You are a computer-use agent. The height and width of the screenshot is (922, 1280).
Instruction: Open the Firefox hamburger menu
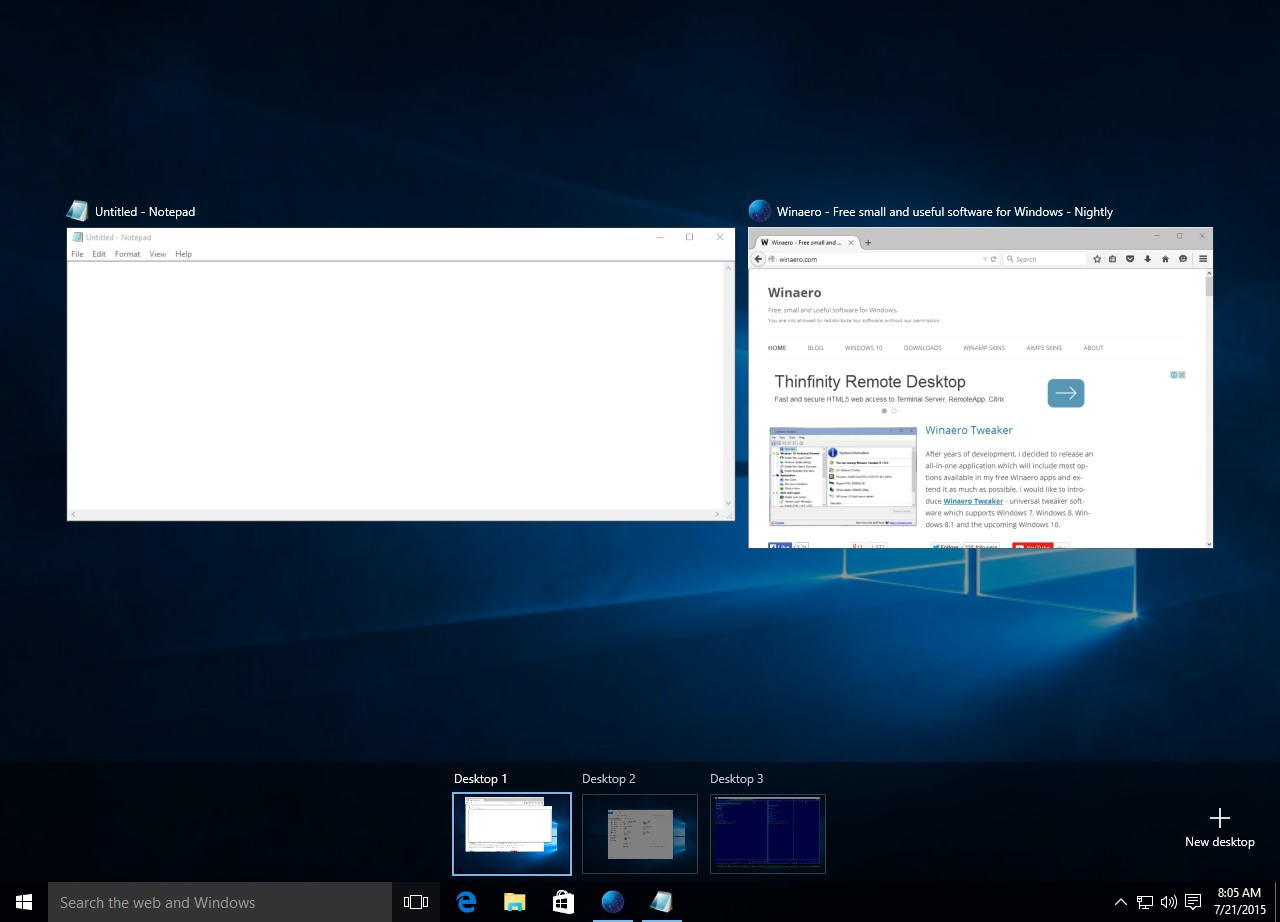click(x=1202, y=258)
